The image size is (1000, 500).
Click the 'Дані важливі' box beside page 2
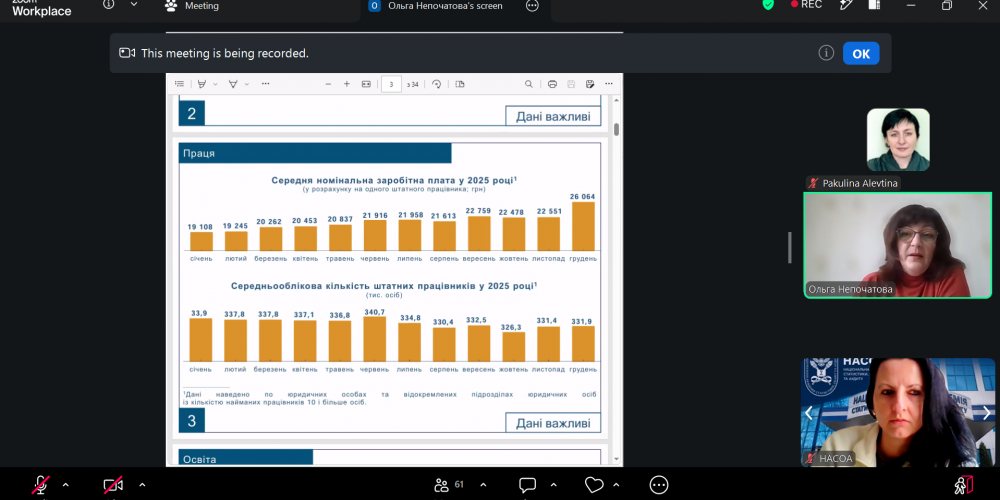click(x=553, y=117)
